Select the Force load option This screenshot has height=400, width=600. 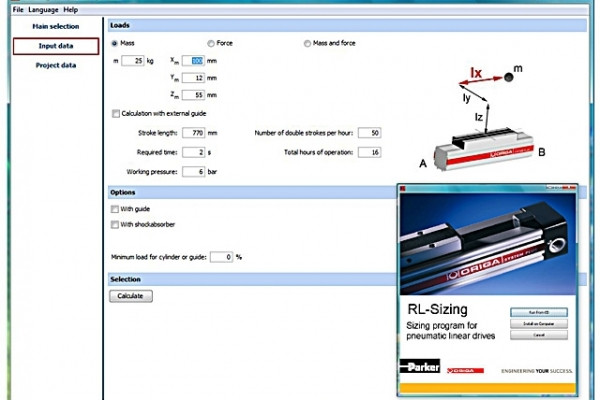click(211, 44)
